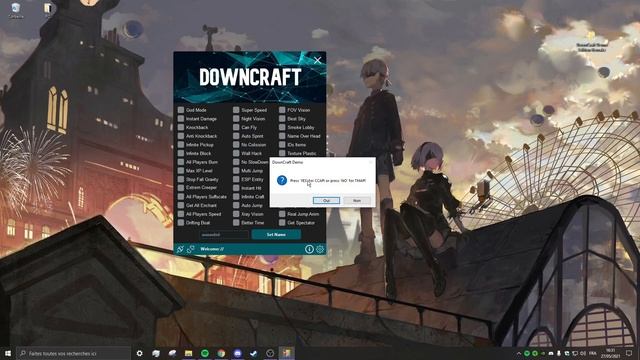Close the DownCraft window with the X

(x=318, y=60)
